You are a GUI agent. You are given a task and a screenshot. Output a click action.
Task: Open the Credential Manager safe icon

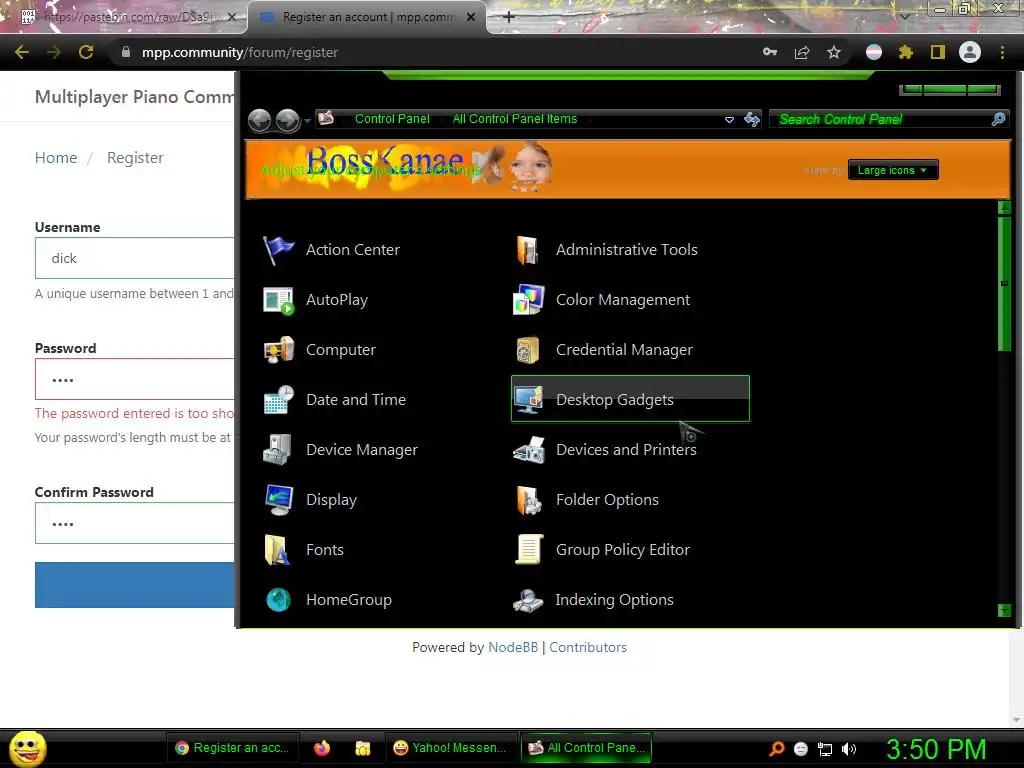point(528,350)
